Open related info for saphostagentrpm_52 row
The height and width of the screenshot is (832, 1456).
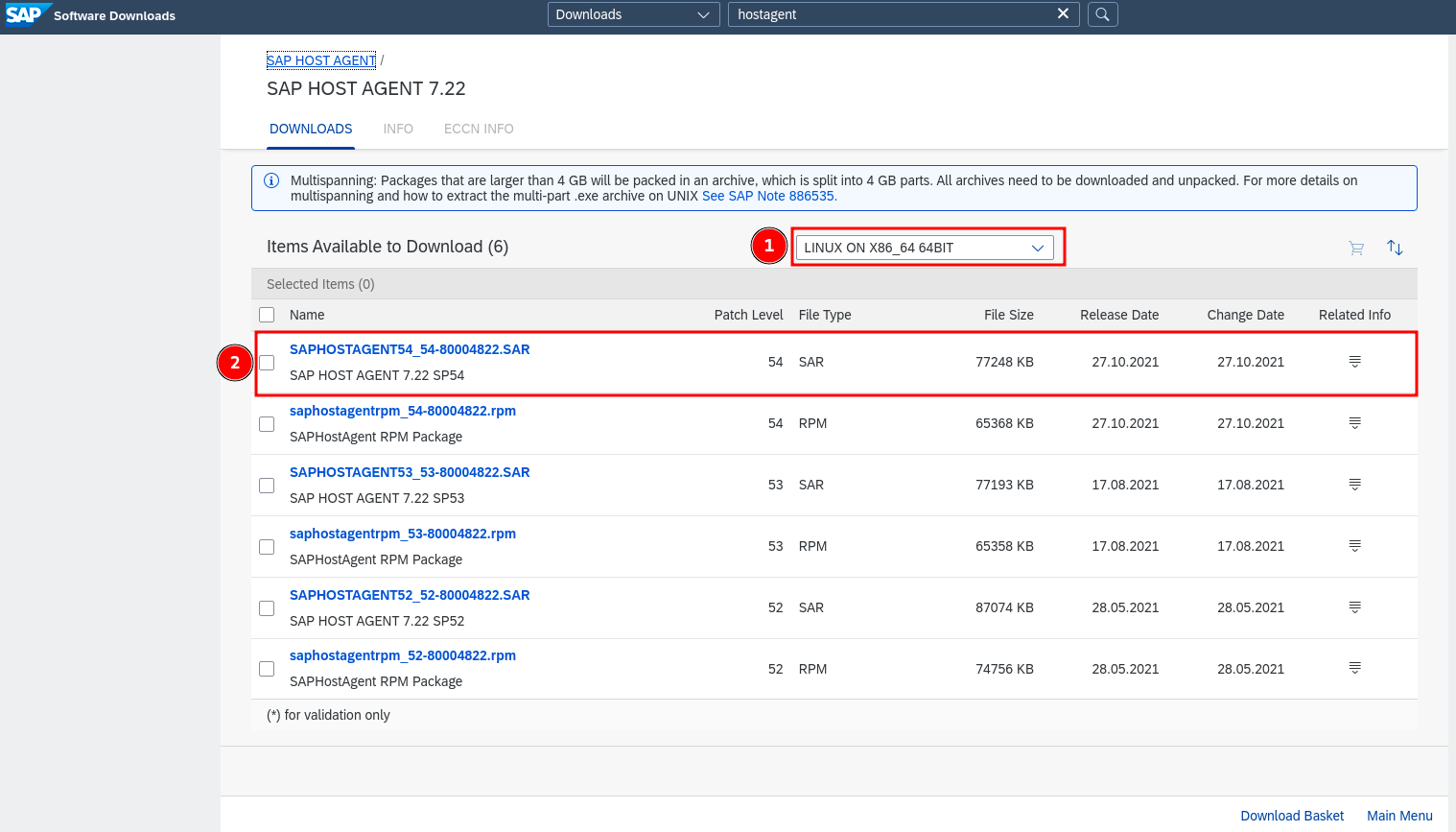pos(1354,669)
